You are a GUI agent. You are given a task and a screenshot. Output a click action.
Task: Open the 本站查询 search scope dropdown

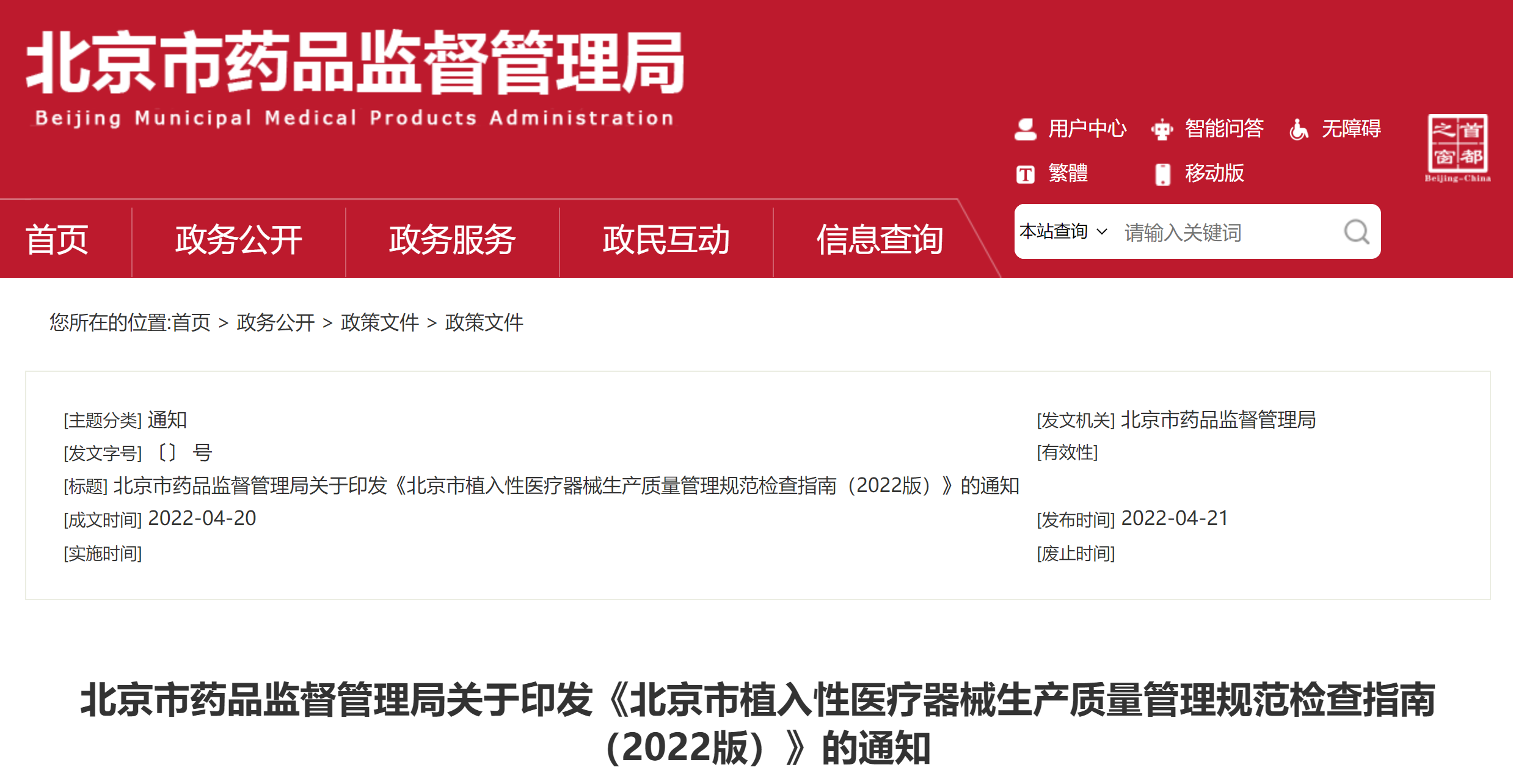(x=1063, y=232)
